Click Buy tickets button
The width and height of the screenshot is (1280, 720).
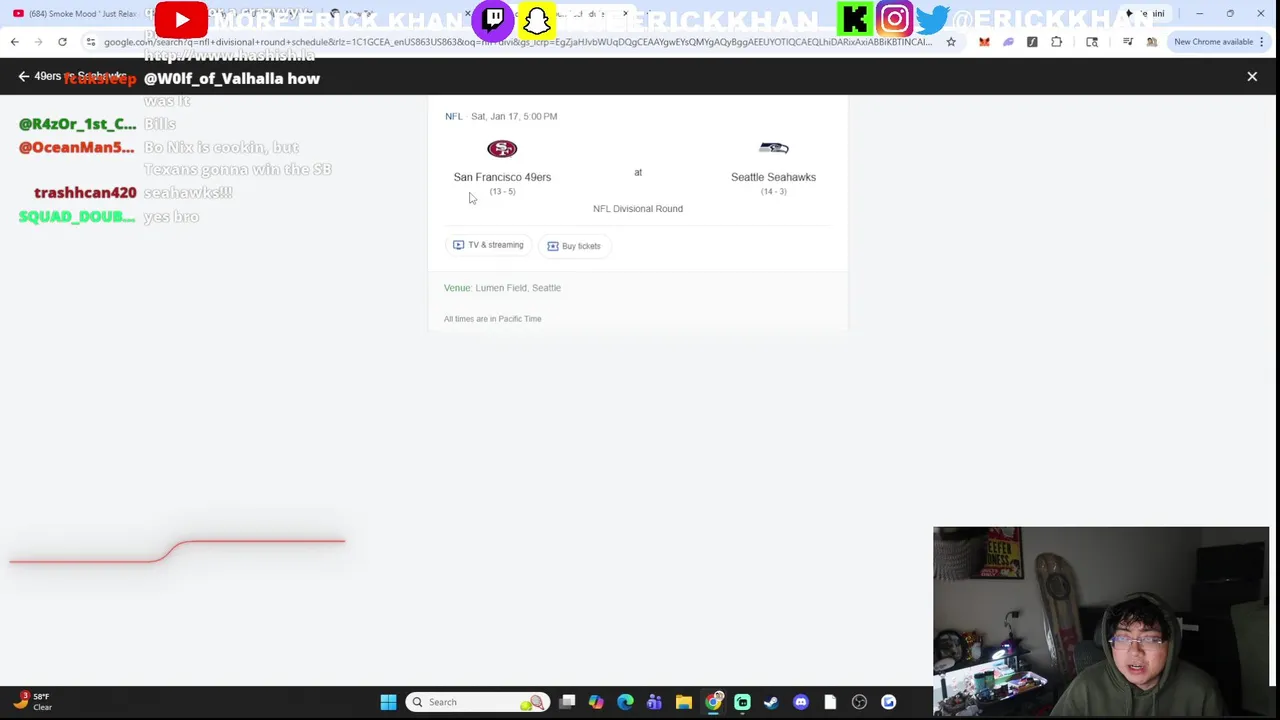[x=574, y=246]
